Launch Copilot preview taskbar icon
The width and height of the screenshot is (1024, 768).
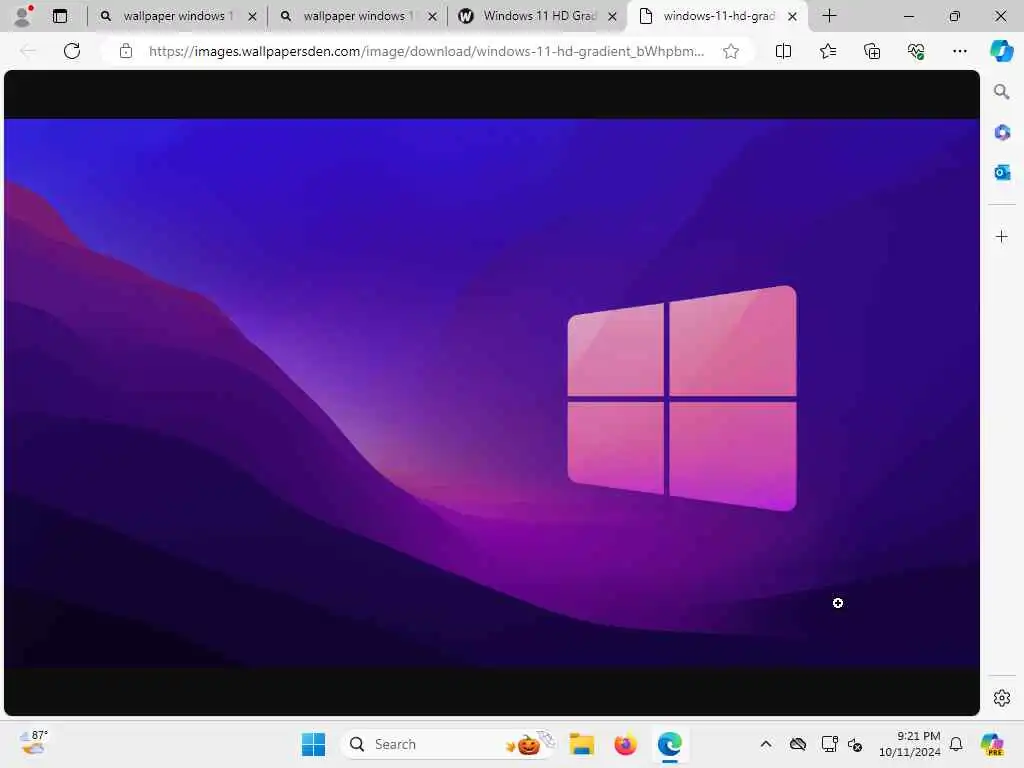click(993, 744)
